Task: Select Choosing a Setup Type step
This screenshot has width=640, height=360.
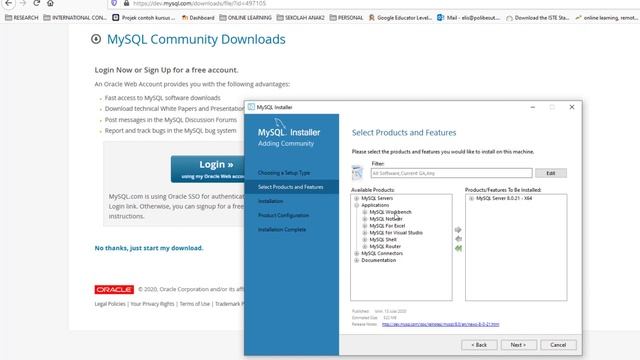Action: [284, 173]
